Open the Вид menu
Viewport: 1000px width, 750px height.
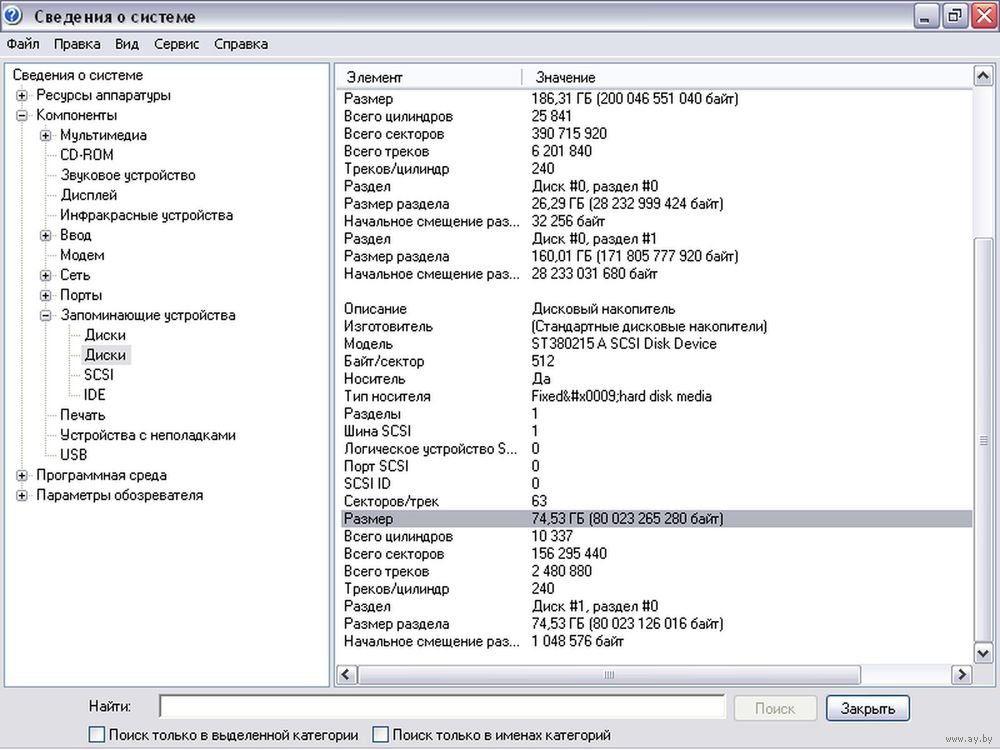pos(127,44)
